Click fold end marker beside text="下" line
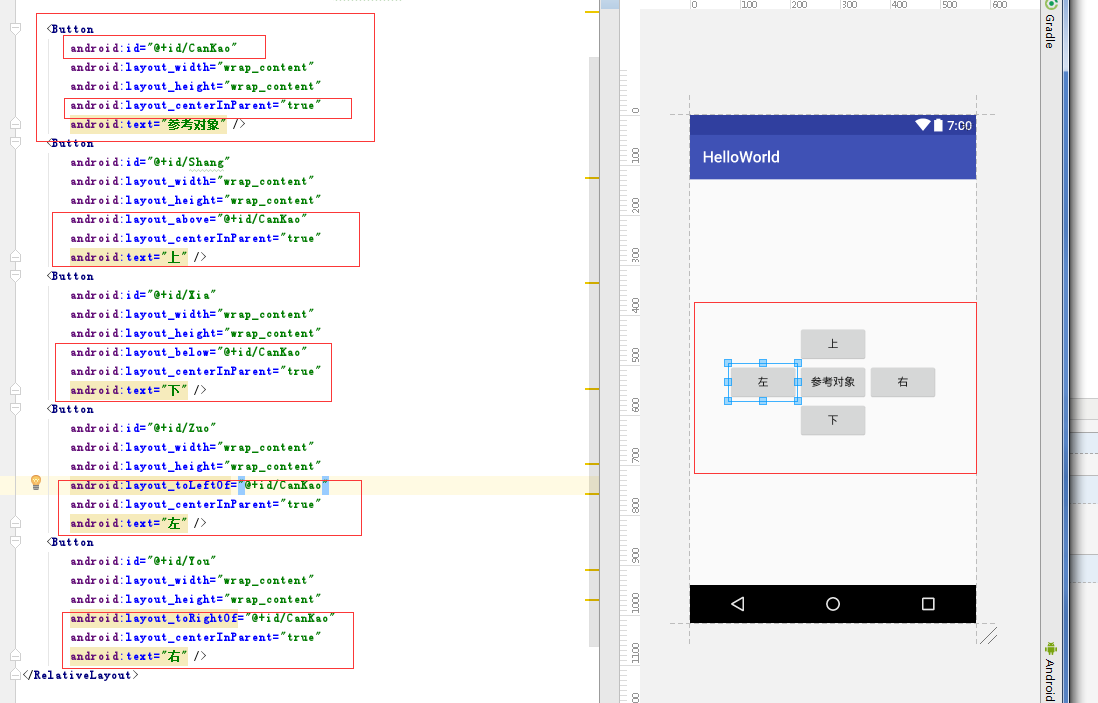Viewport: 1098px width, 703px height. tap(15, 390)
